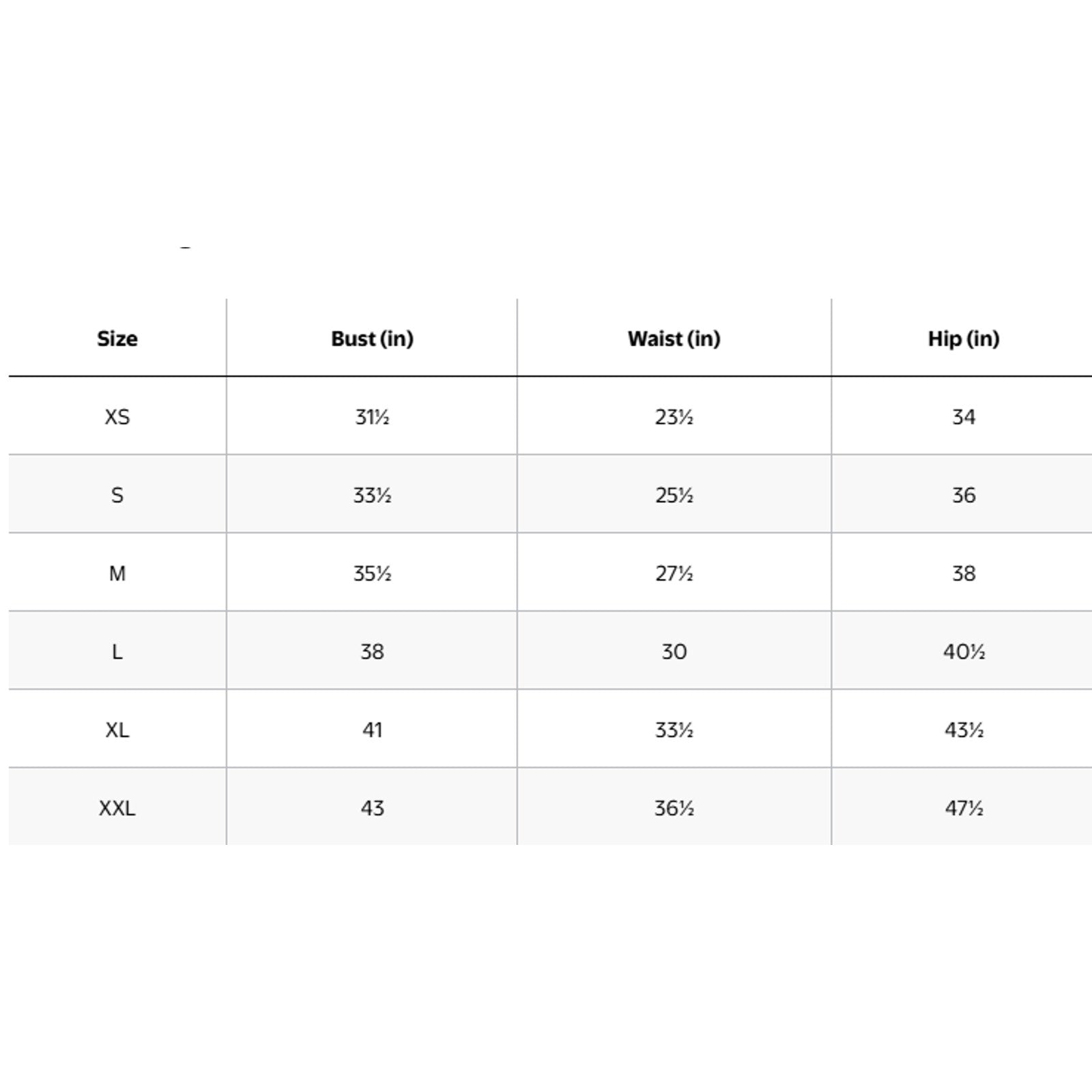
Task: Select the Waist (in) column header
Action: pos(674,339)
